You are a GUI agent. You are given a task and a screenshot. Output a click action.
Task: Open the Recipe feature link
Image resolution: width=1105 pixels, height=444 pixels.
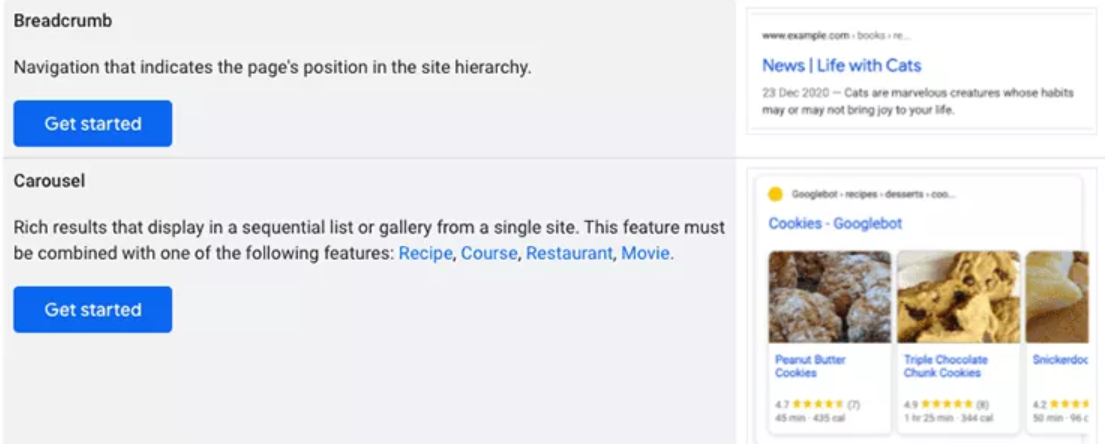coord(426,253)
